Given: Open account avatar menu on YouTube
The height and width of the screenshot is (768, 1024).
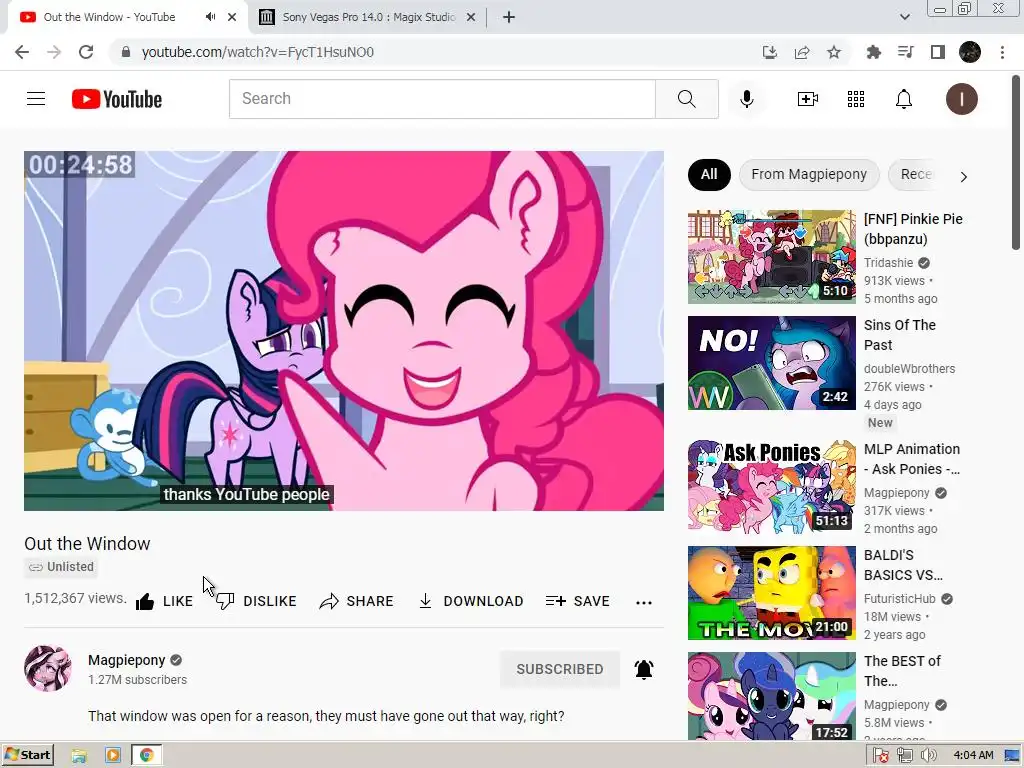Looking at the screenshot, I should [x=961, y=99].
